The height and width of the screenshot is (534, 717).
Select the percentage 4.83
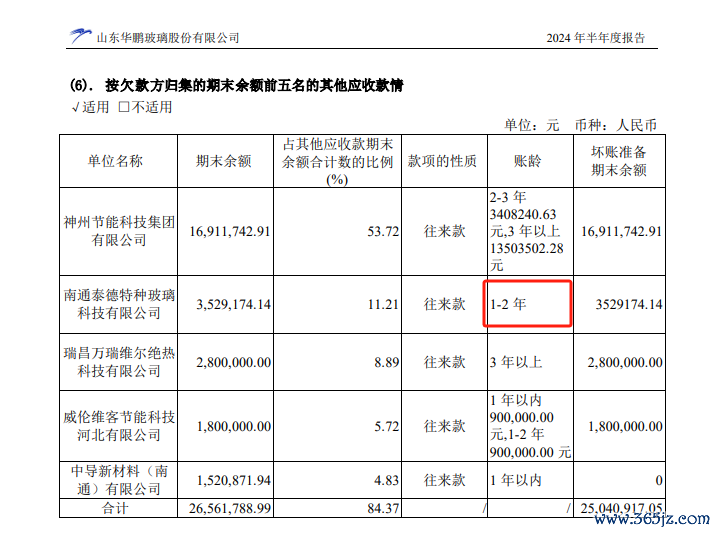386,481
